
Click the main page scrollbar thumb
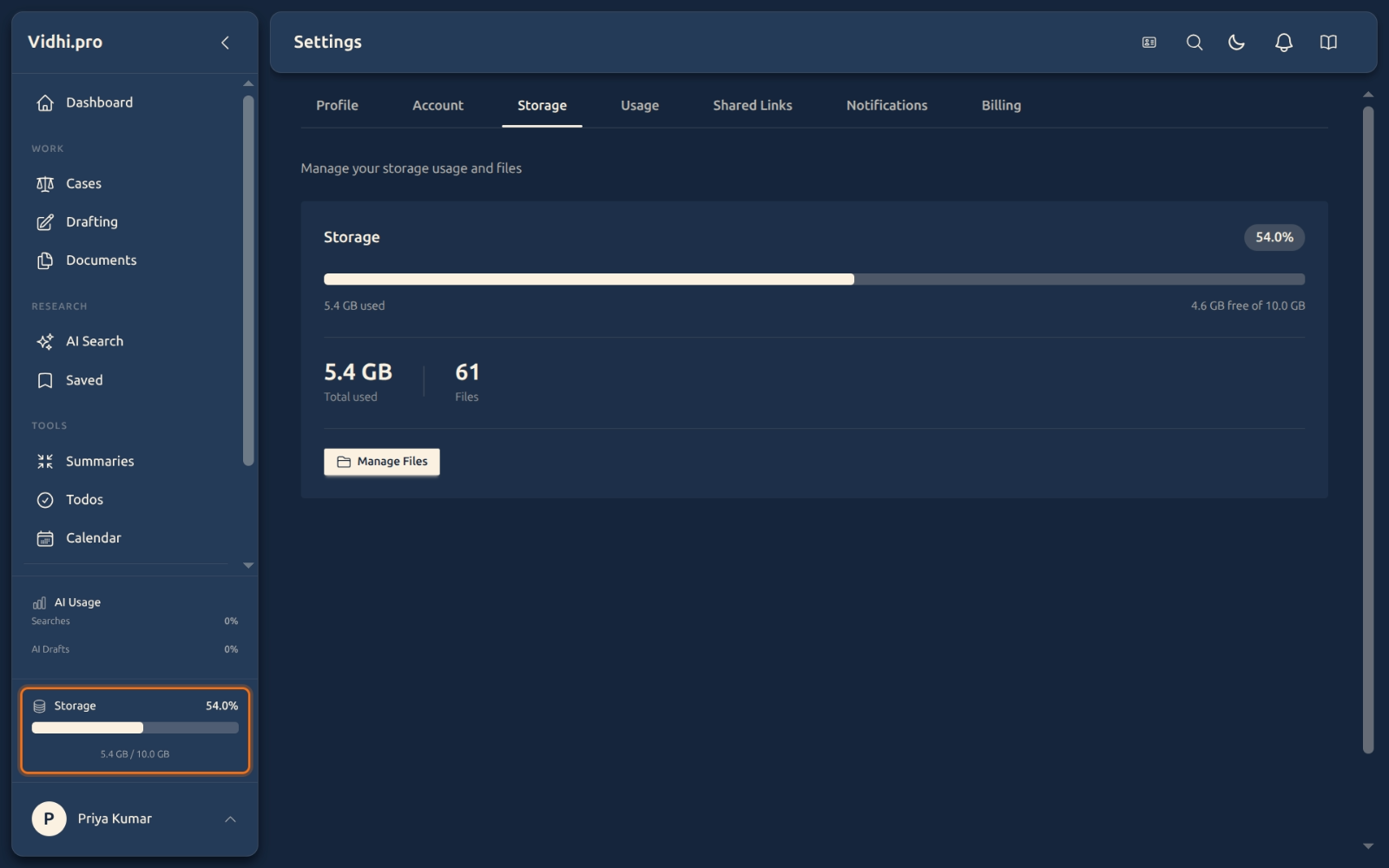(x=1368, y=431)
